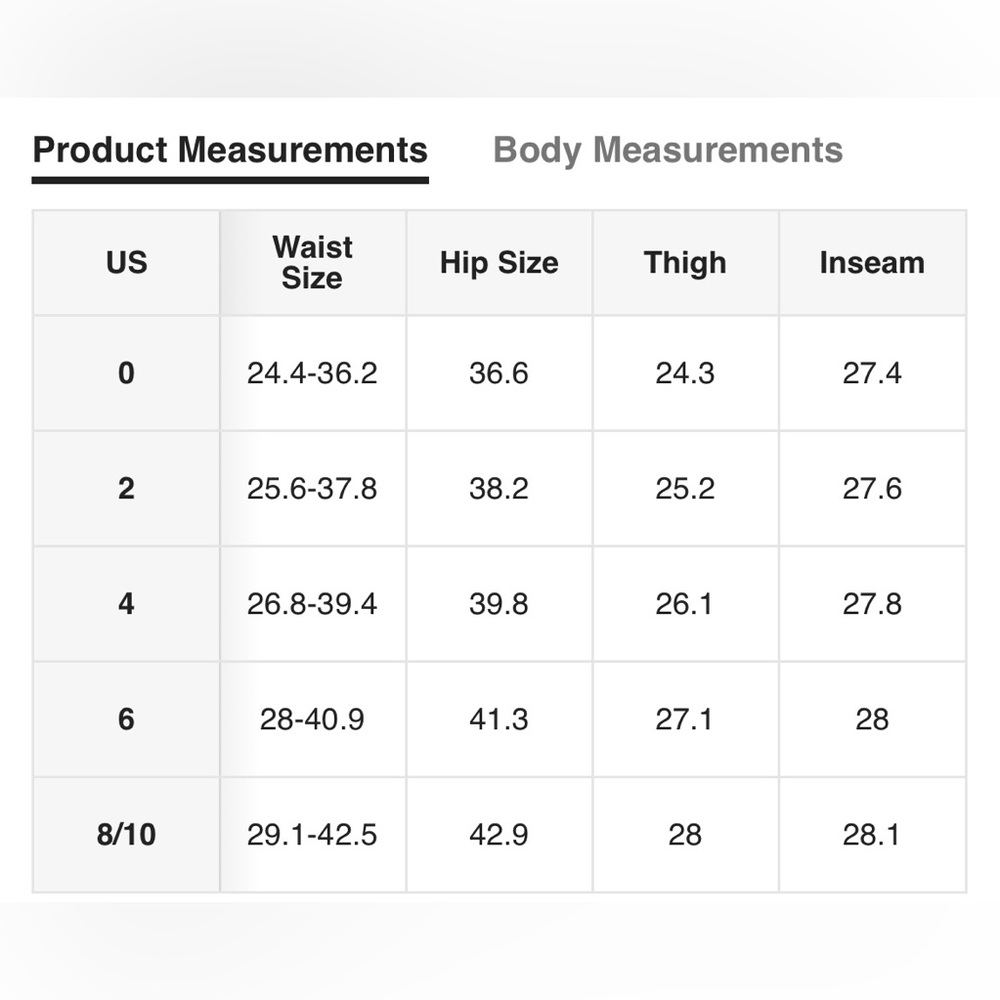Click the US column header
Image resolution: width=1000 pixels, height=1000 pixels.
coord(126,263)
